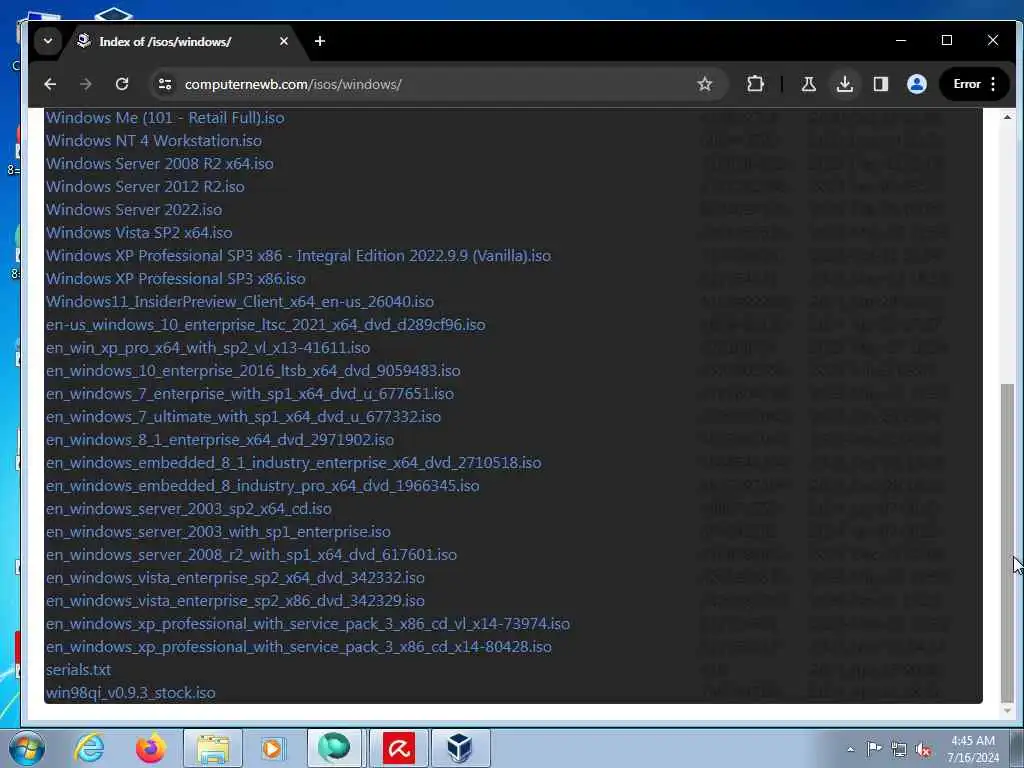Image resolution: width=1024 pixels, height=768 pixels.
Task: Click the scrollbar down arrow
Action: click(1008, 711)
